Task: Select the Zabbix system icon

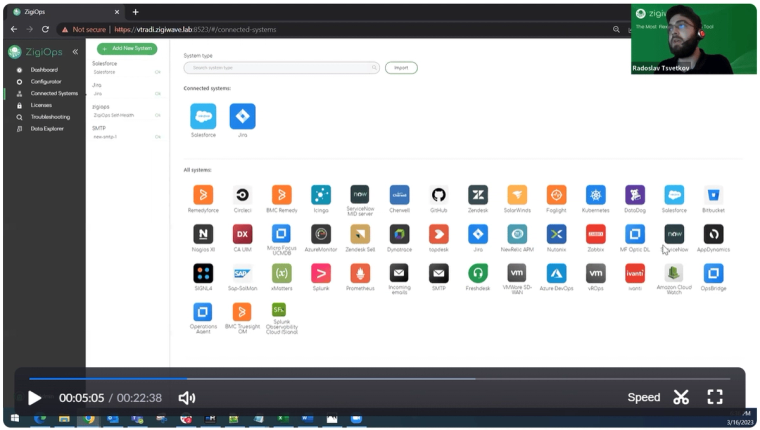Action: pyautogui.click(x=596, y=234)
